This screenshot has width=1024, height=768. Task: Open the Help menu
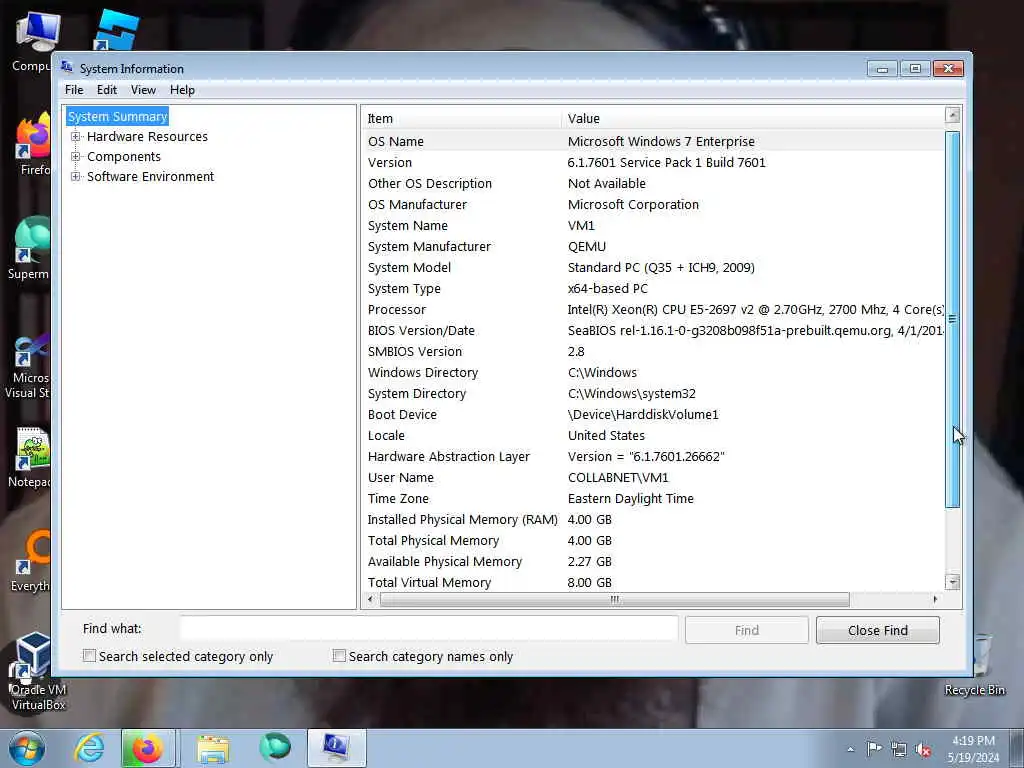click(x=182, y=90)
